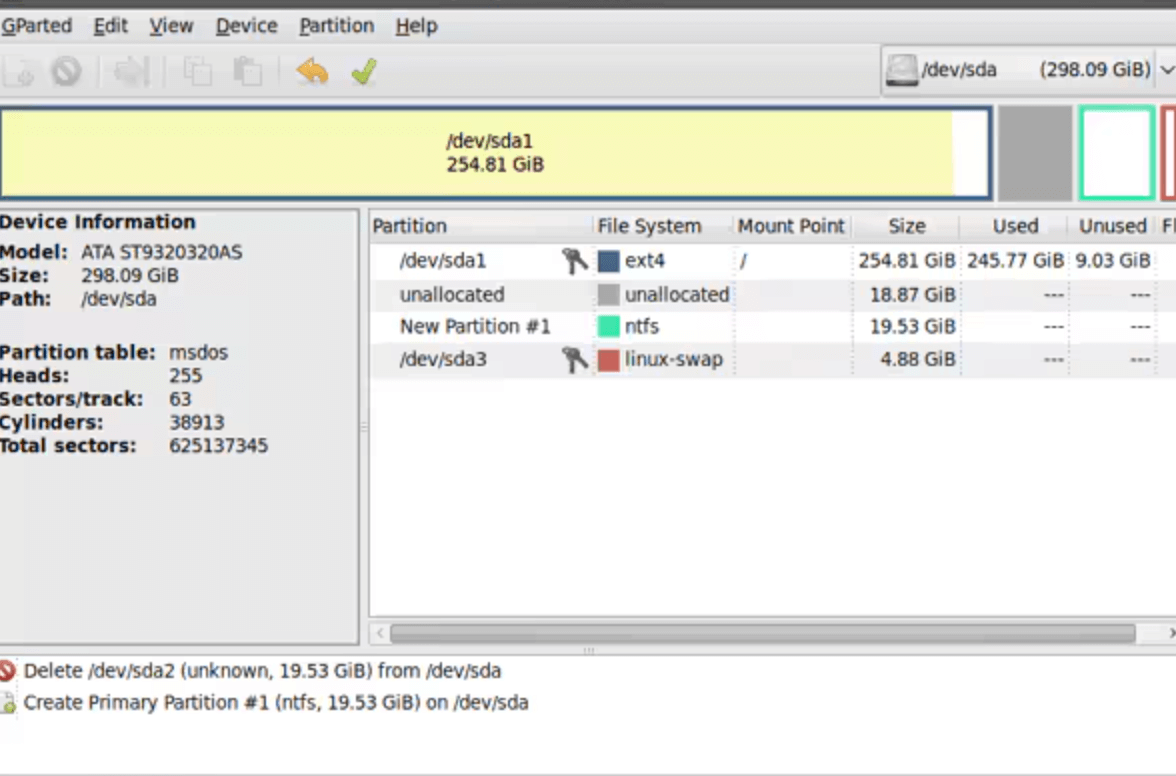
Task: Open the Partition menu
Action: coord(336,26)
